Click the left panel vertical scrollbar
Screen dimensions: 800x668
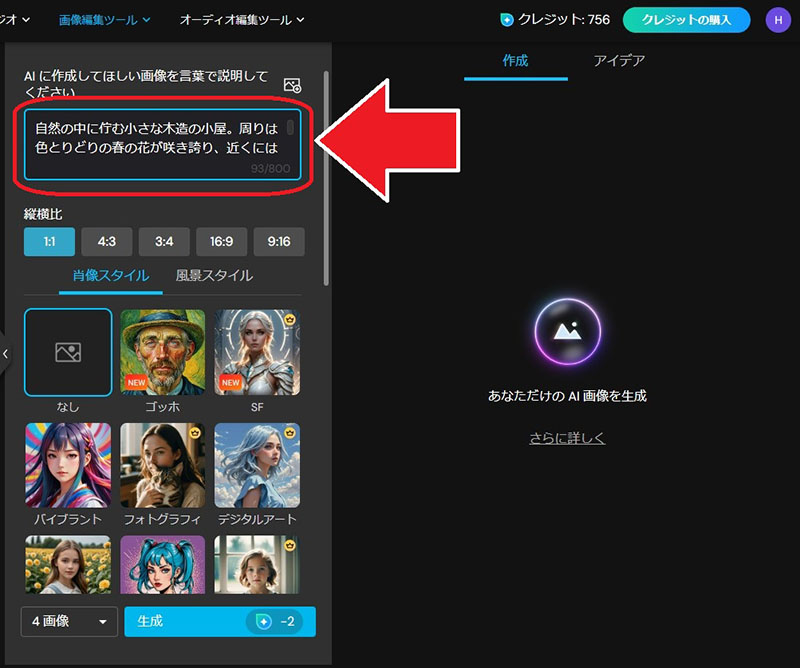326,160
